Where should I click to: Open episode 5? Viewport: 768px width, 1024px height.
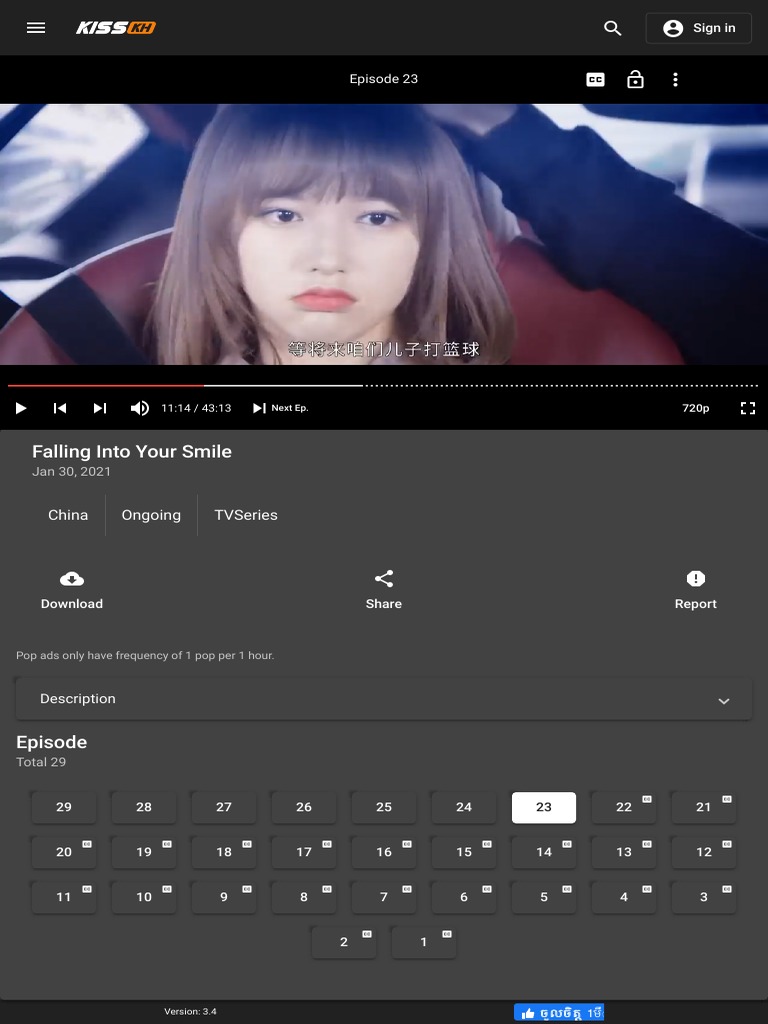(x=544, y=897)
